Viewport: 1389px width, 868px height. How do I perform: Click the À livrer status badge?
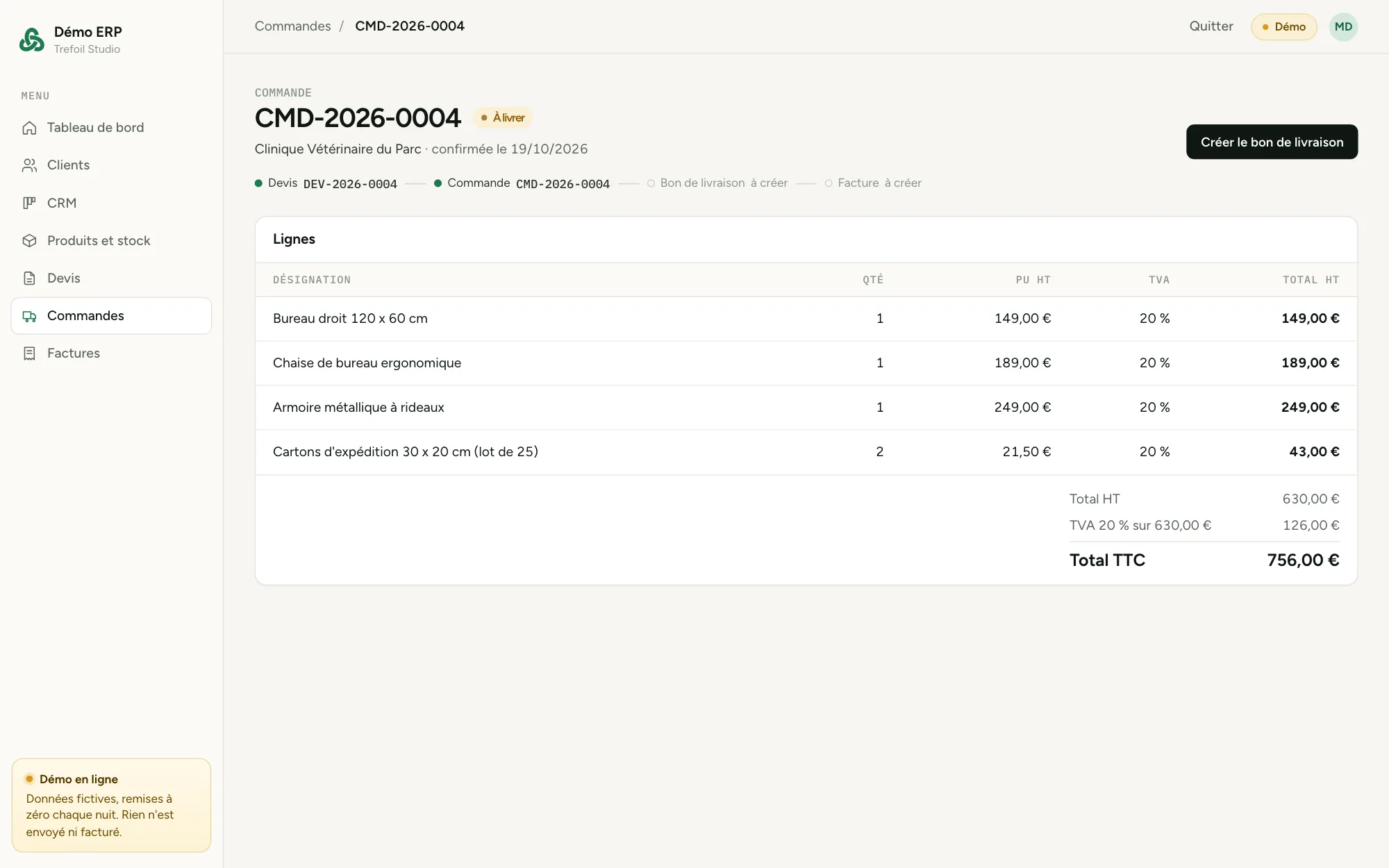click(x=503, y=118)
